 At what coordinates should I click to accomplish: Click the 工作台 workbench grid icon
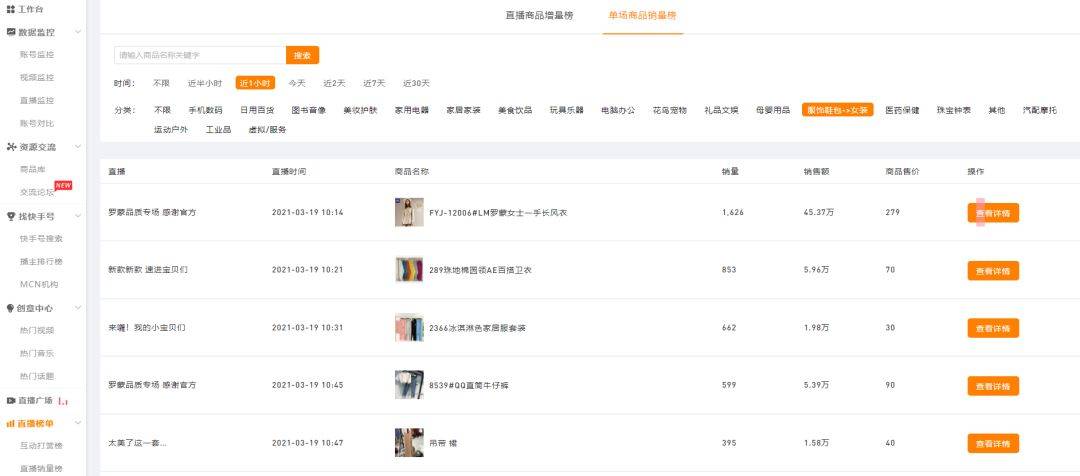click(x=11, y=8)
